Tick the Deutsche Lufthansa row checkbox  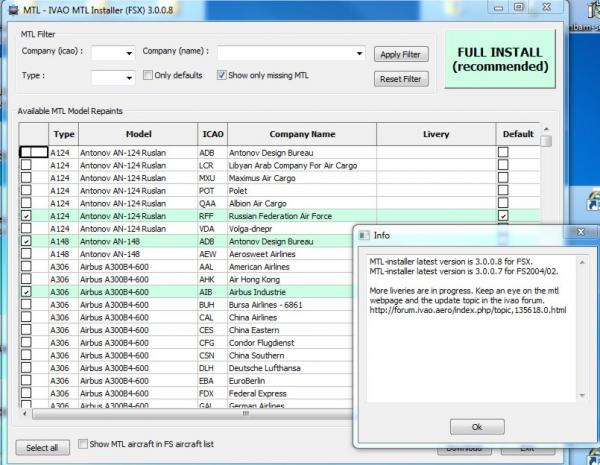(x=26, y=368)
